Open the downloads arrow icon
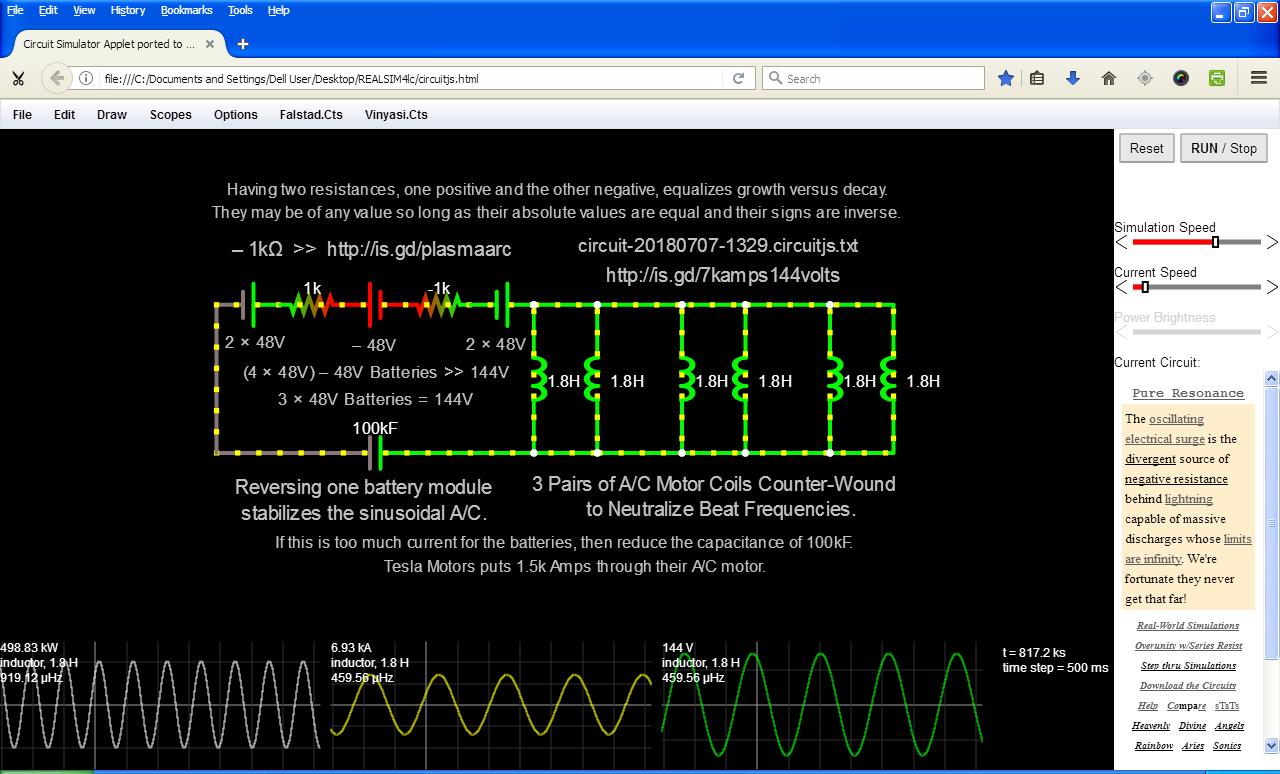Screen dimensions: 1280x774 point(1073,78)
